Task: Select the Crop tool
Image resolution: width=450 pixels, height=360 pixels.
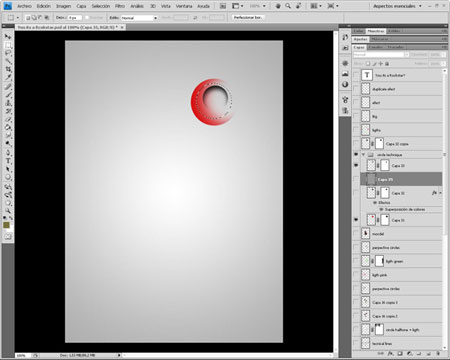Action: (8, 69)
